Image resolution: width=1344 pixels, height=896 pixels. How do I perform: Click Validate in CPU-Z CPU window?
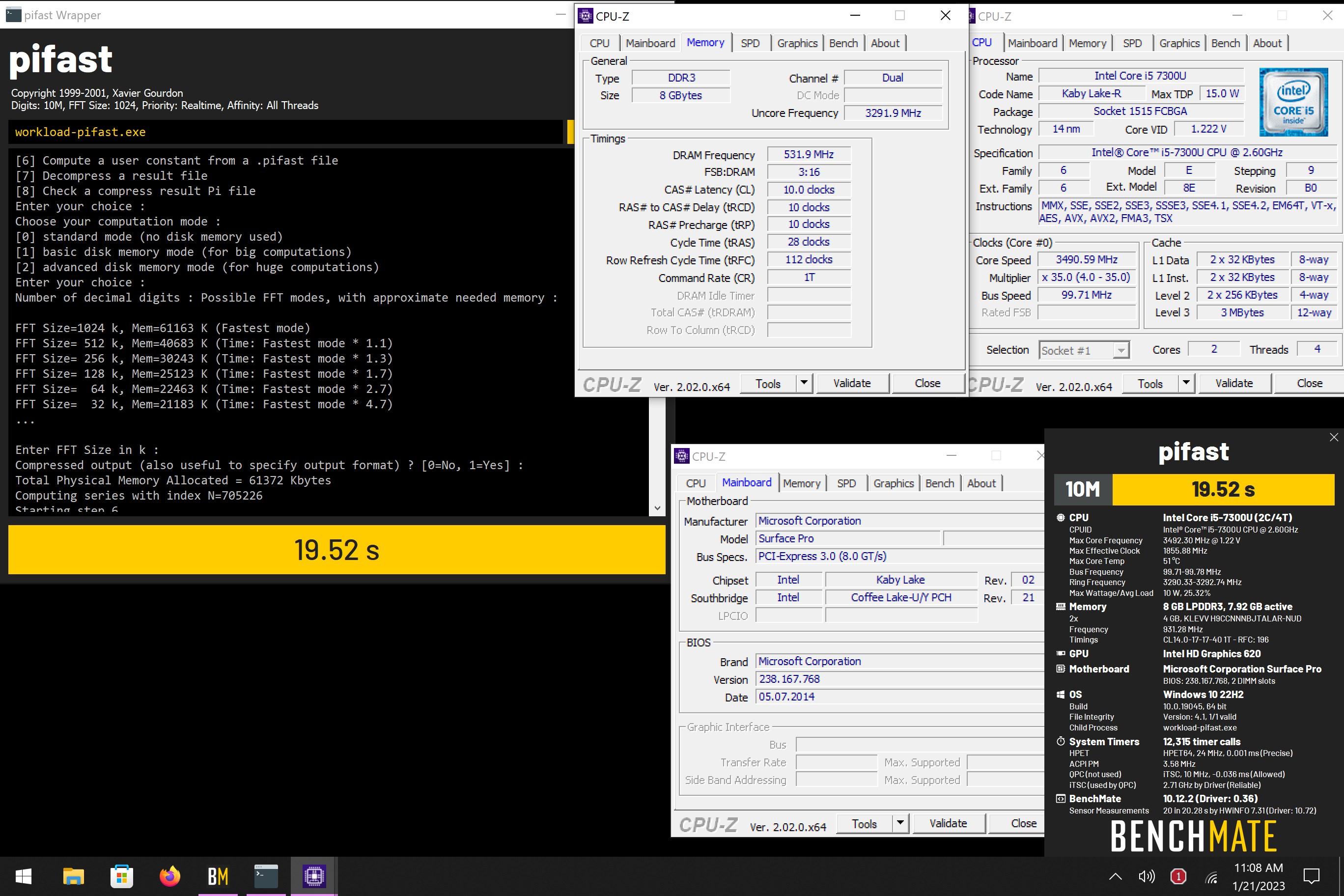point(1234,384)
